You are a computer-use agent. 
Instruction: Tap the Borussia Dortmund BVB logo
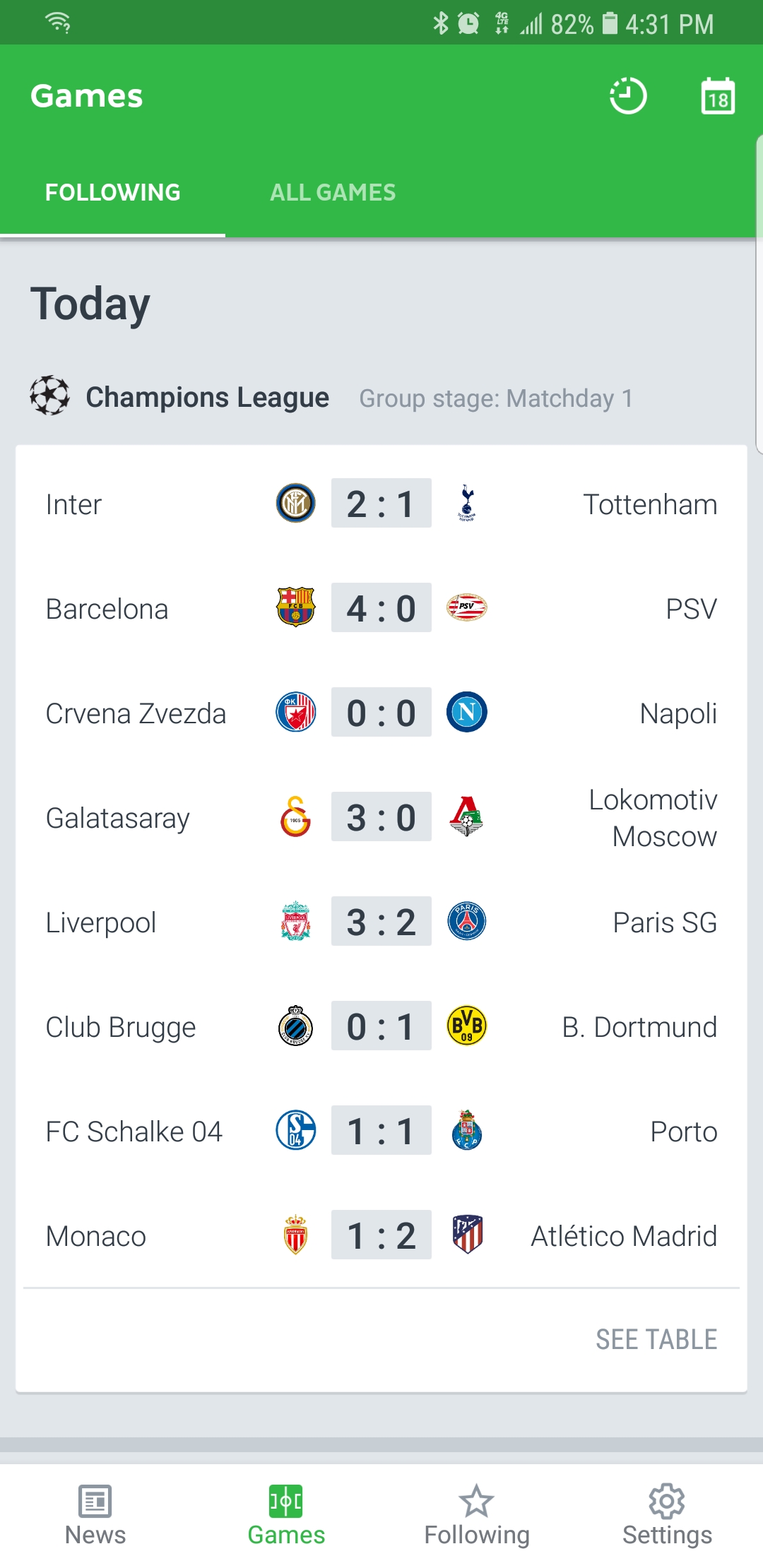coord(467,1026)
